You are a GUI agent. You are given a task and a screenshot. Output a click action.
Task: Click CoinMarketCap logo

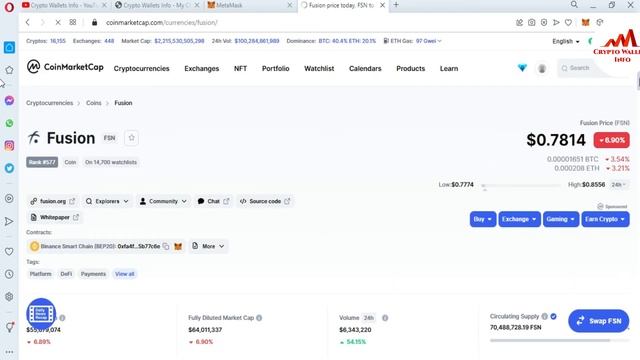point(65,67)
